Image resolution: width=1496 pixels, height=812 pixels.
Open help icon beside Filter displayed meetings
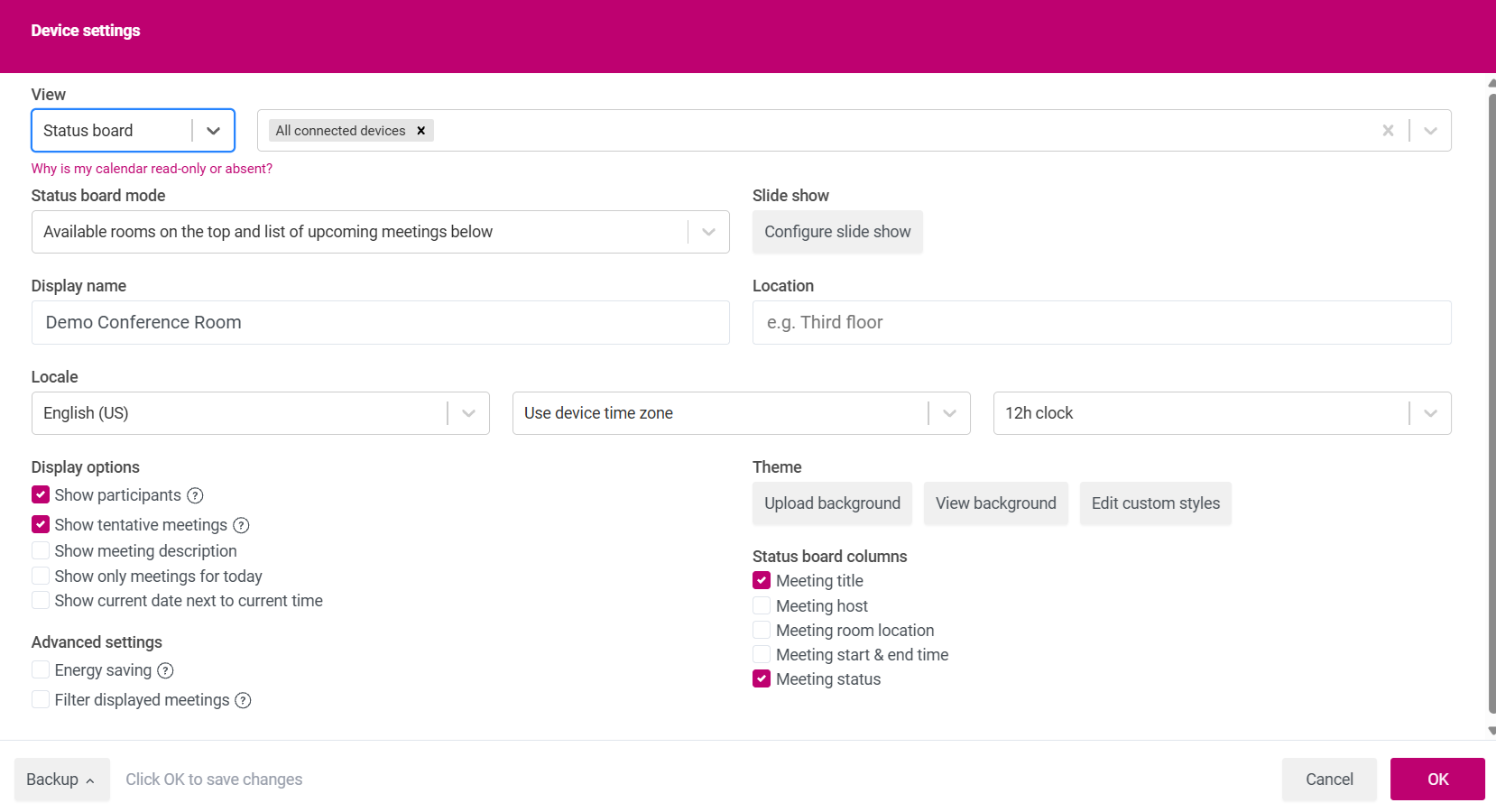[x=243, y=700]
